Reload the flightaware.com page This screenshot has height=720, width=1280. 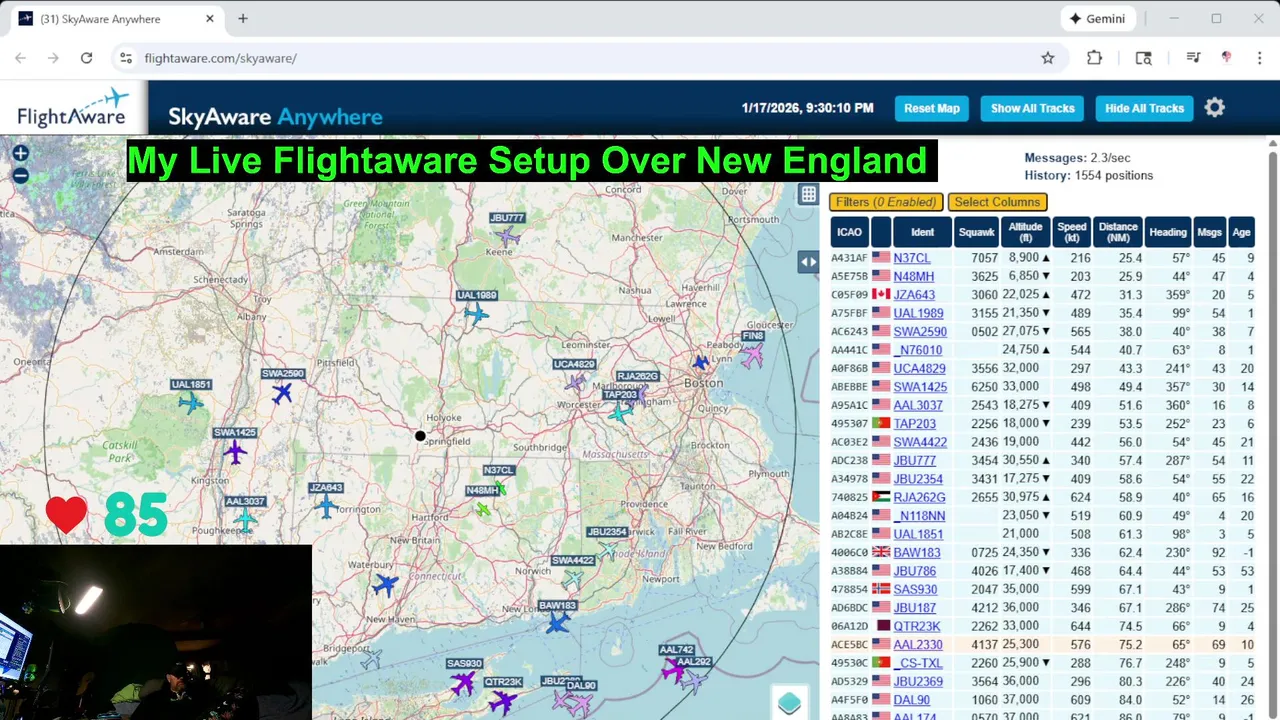point(86,58)
